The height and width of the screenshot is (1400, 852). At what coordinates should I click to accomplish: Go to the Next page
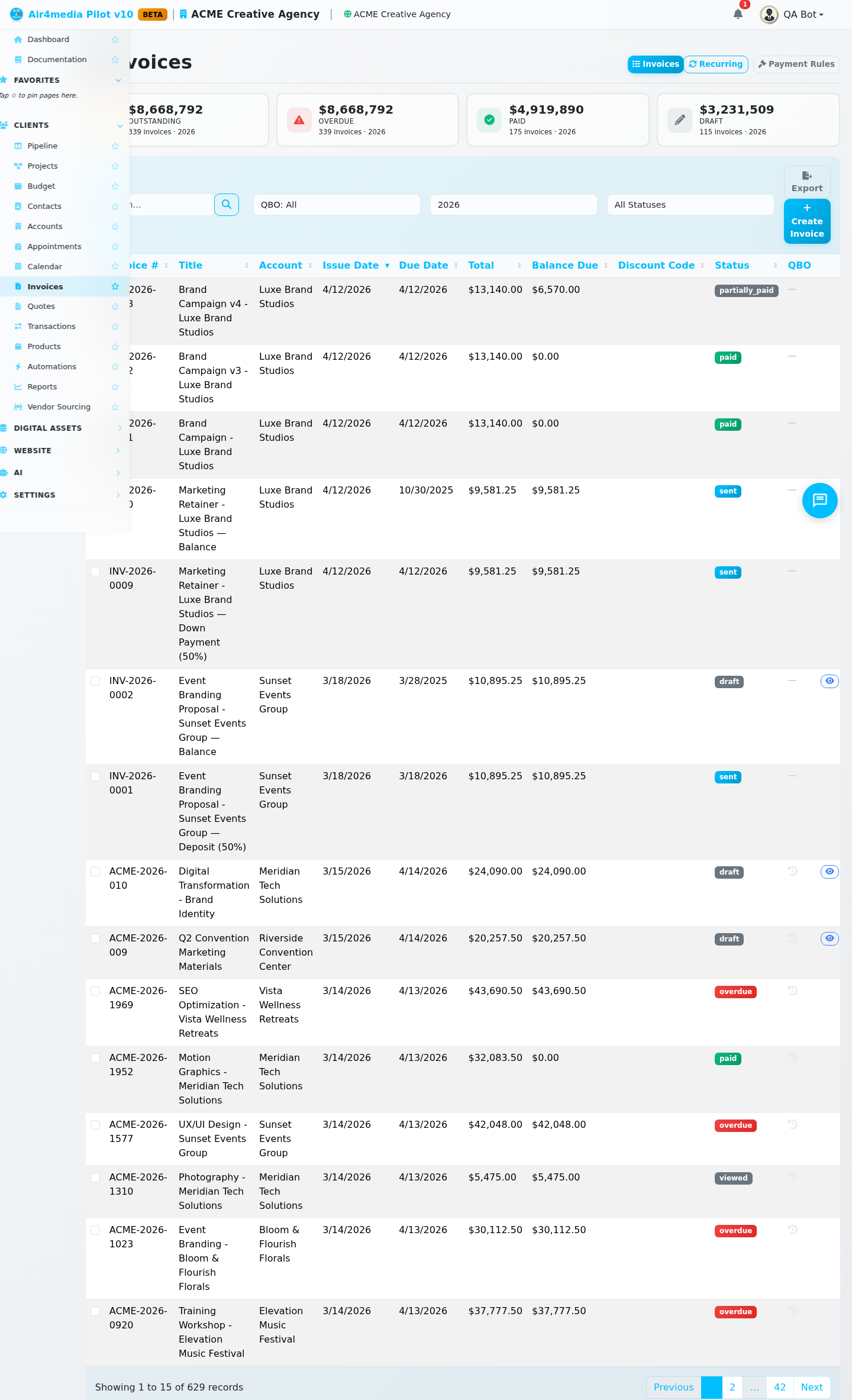(812, 1388)
